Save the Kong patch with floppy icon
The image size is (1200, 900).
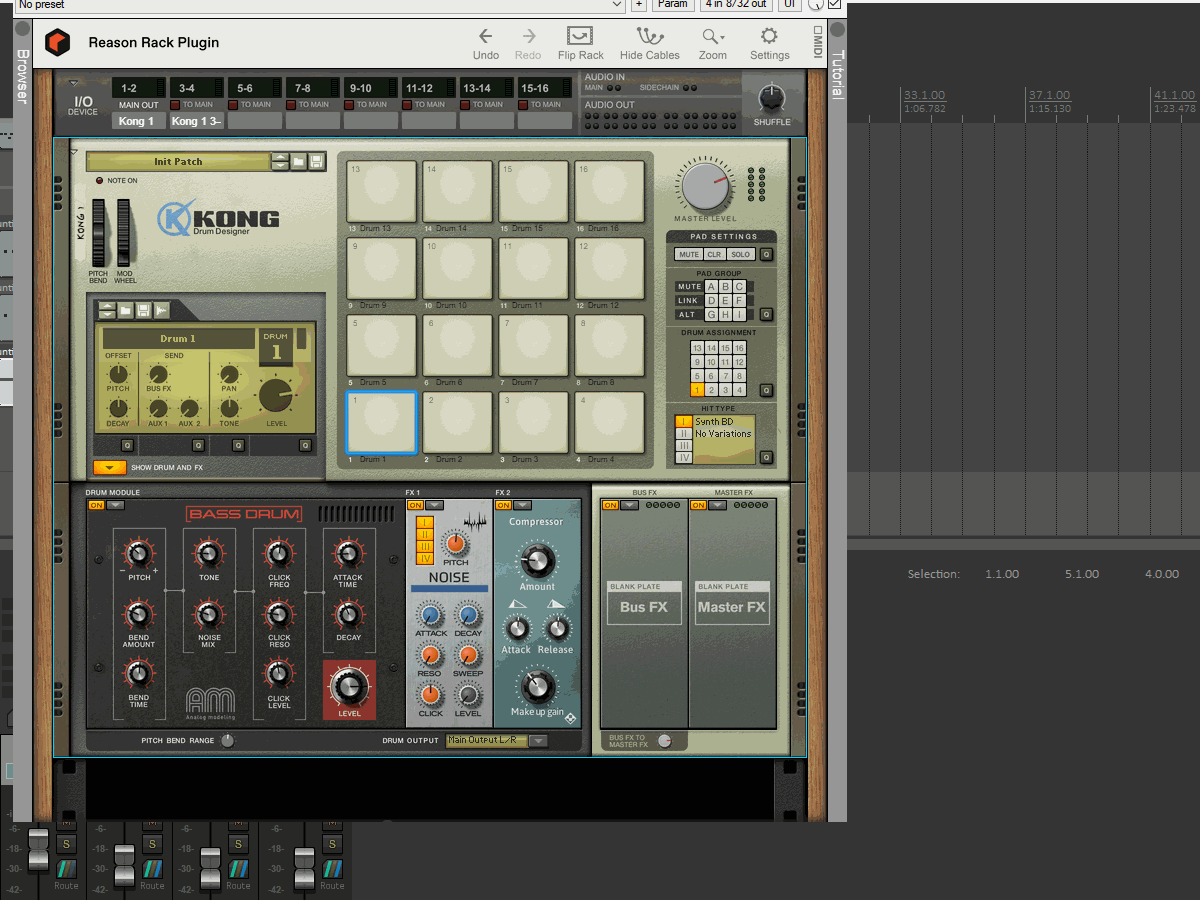[316, 161]
